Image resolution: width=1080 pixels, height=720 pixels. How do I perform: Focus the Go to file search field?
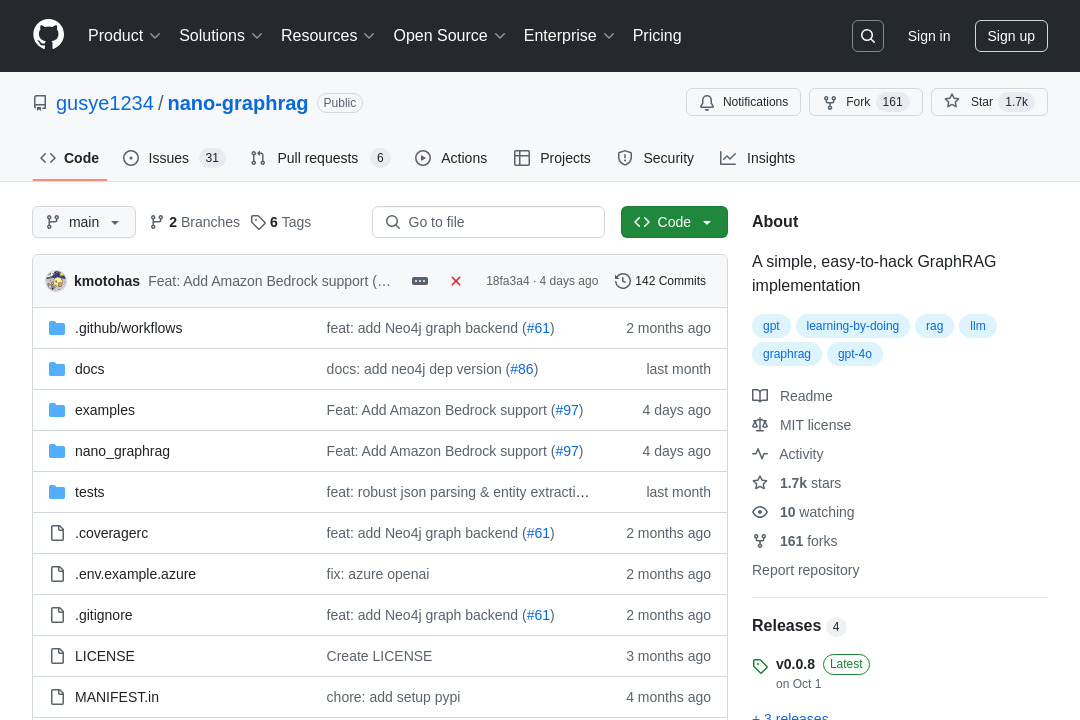point(488,222)
